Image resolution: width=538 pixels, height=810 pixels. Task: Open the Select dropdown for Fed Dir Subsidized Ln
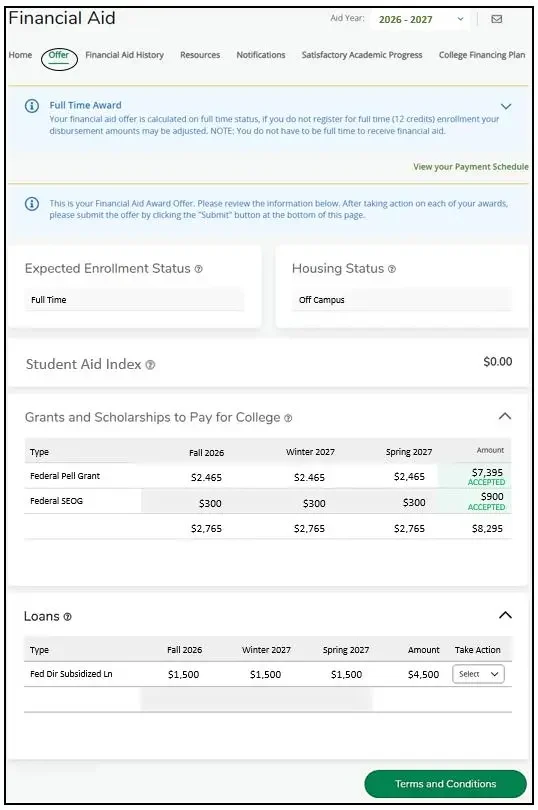[478, 674]
